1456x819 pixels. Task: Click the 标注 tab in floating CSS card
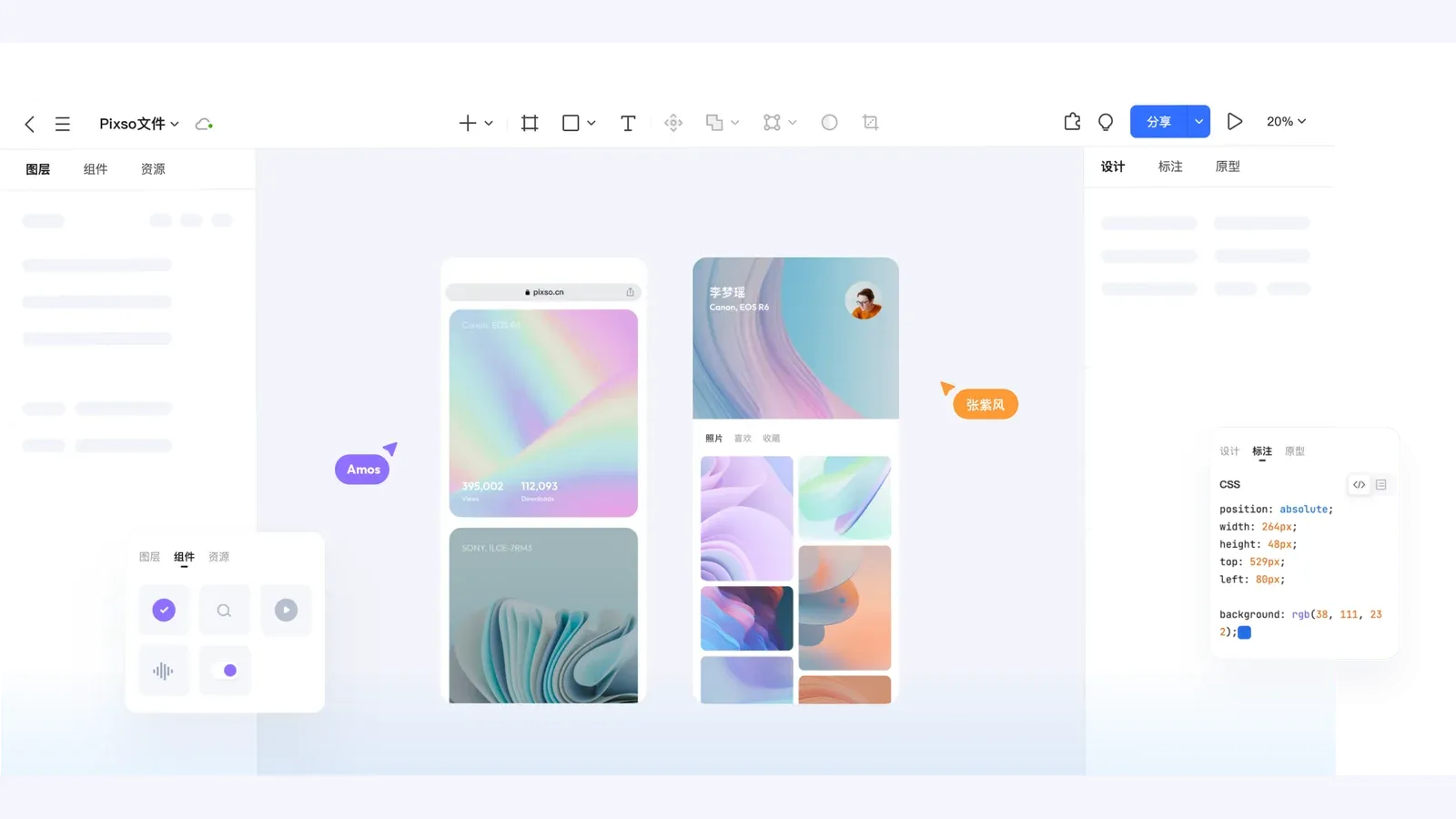pos(1262,451)
